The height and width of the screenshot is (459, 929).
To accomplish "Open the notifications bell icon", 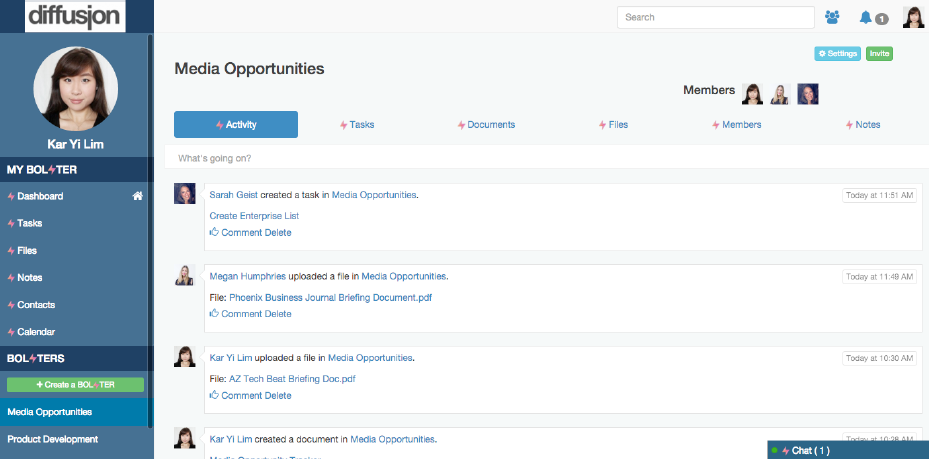I will (865, 17).
